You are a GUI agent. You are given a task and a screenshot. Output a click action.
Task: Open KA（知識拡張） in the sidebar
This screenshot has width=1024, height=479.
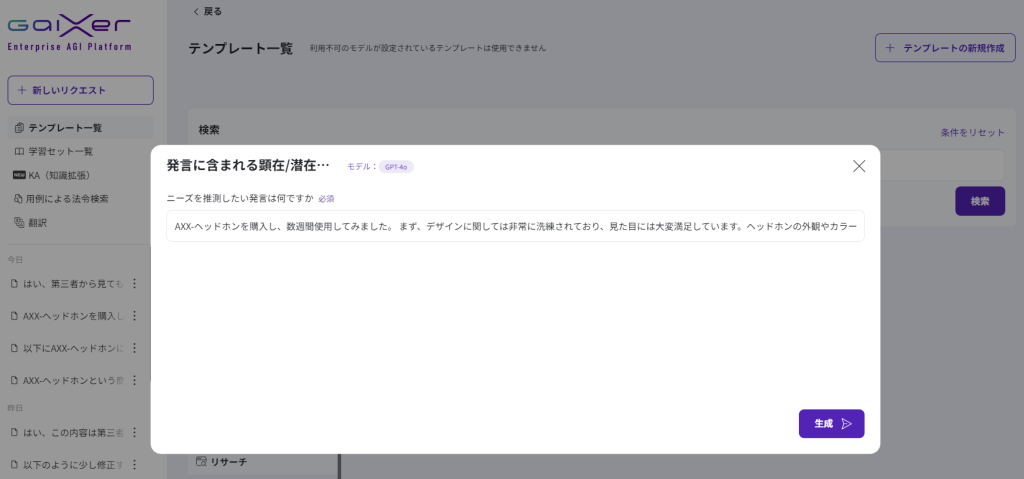coord(61,175)
